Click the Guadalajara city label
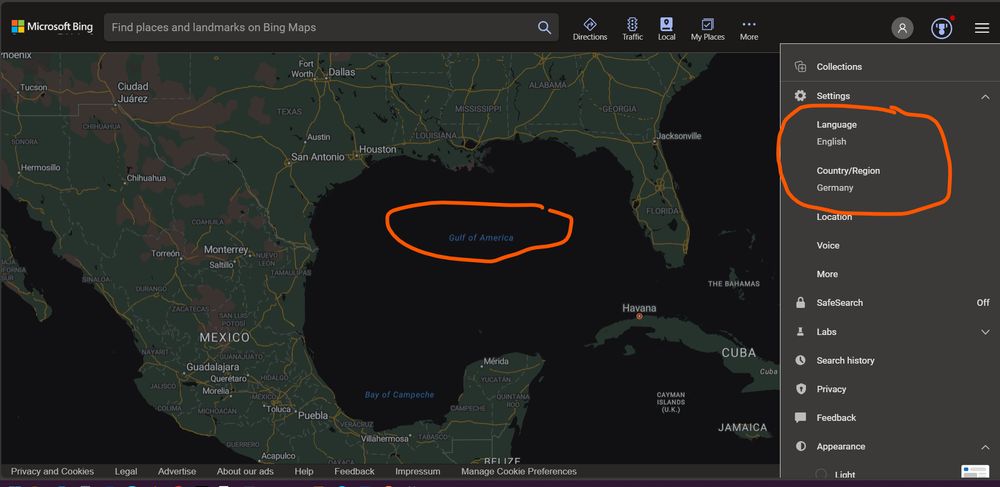Screen dimensions: 1000x487 [x=212, y=367]
